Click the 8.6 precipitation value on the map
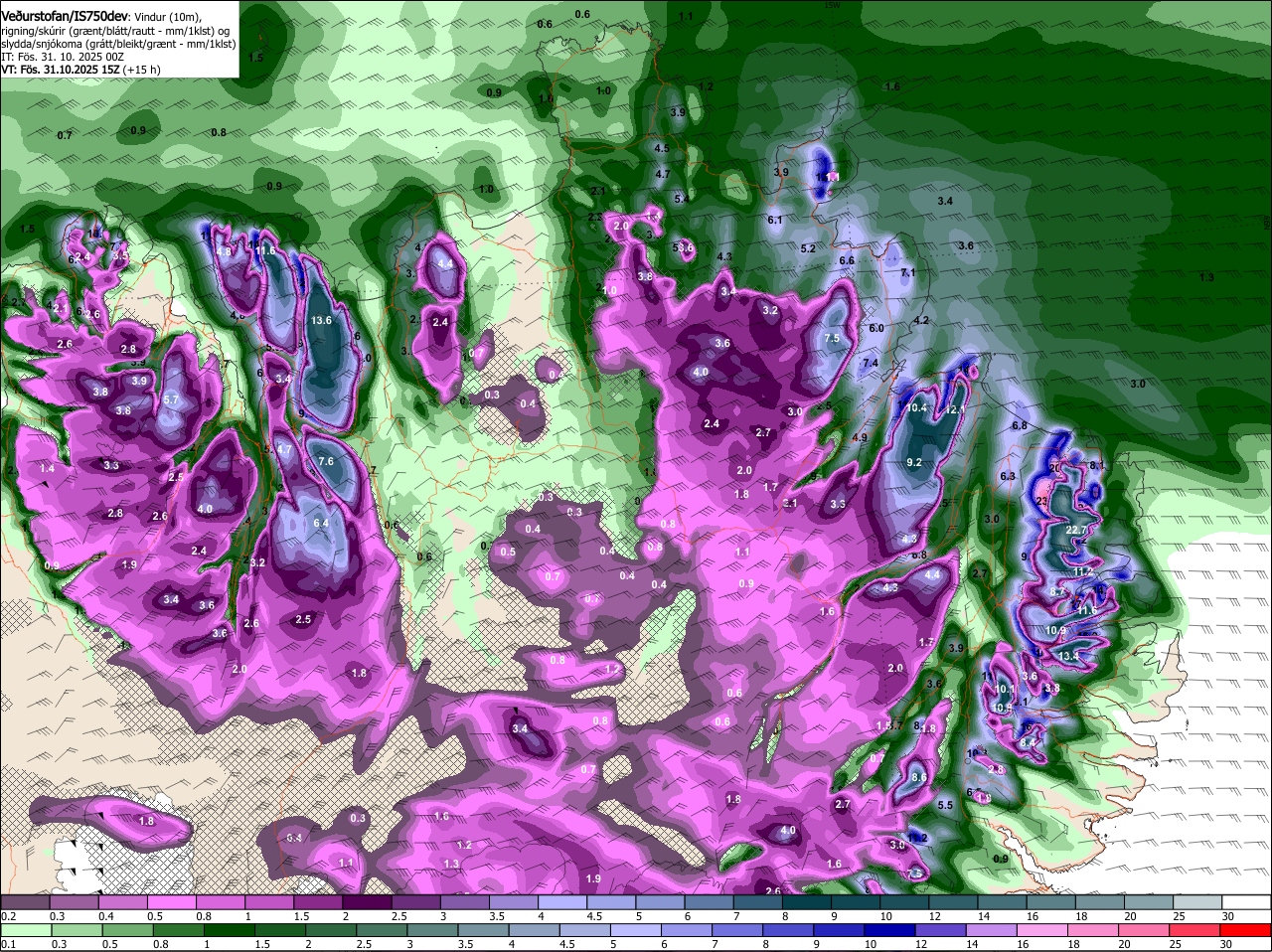 point(918,777)
